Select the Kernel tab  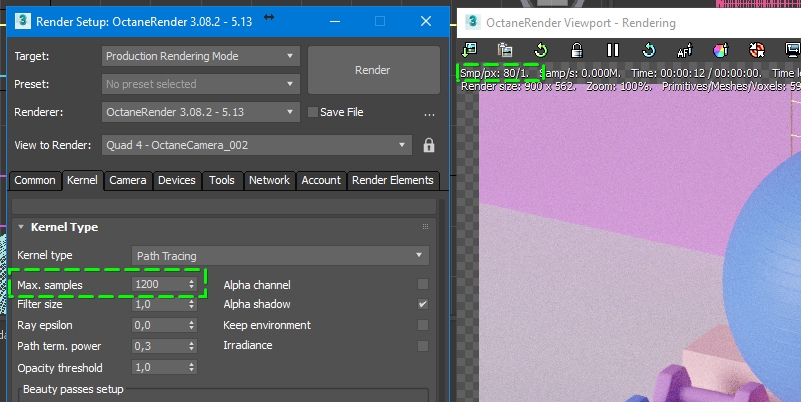tap(82, 180)
